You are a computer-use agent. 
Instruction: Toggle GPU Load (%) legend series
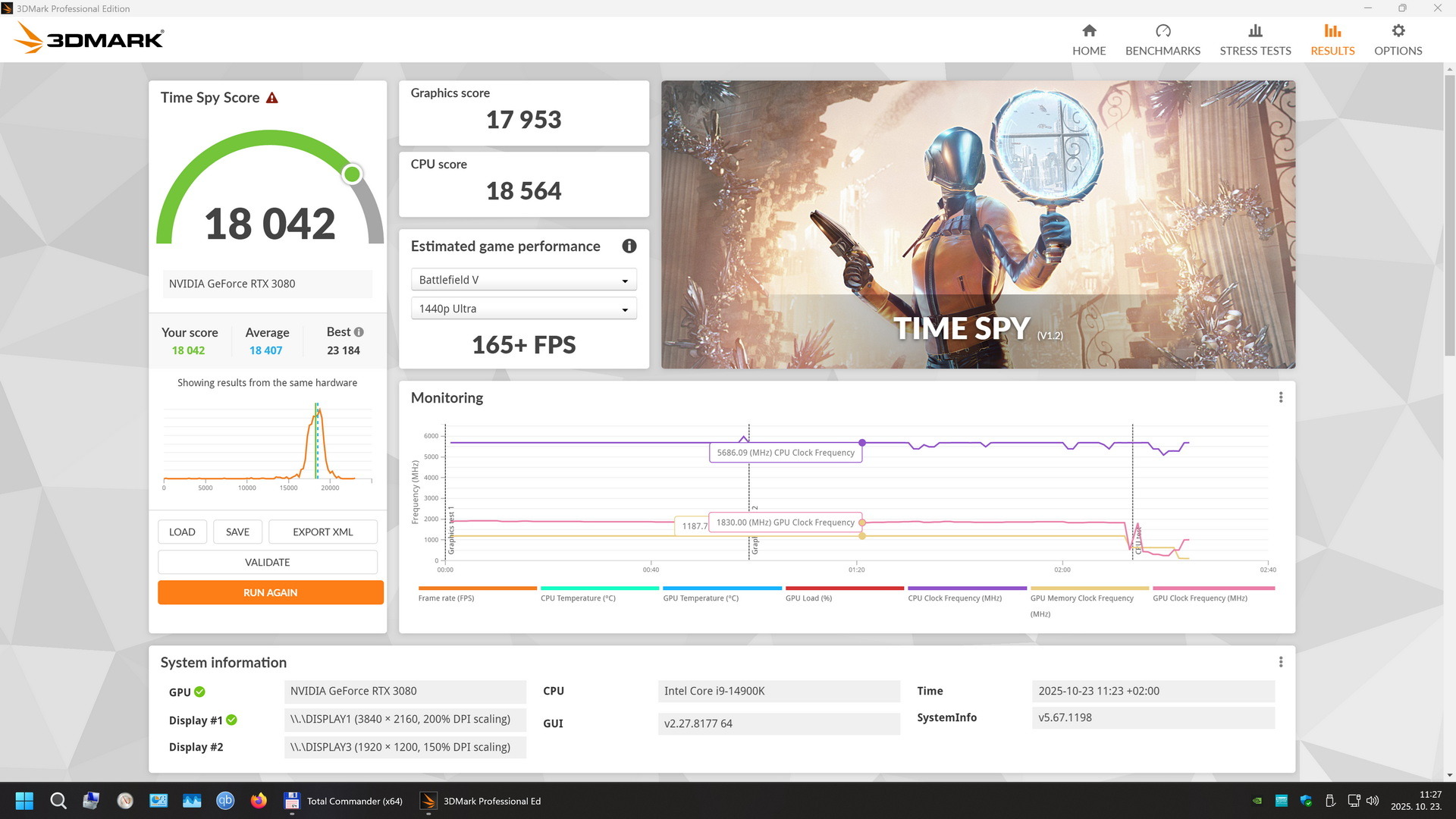click(x=808, y=598)
